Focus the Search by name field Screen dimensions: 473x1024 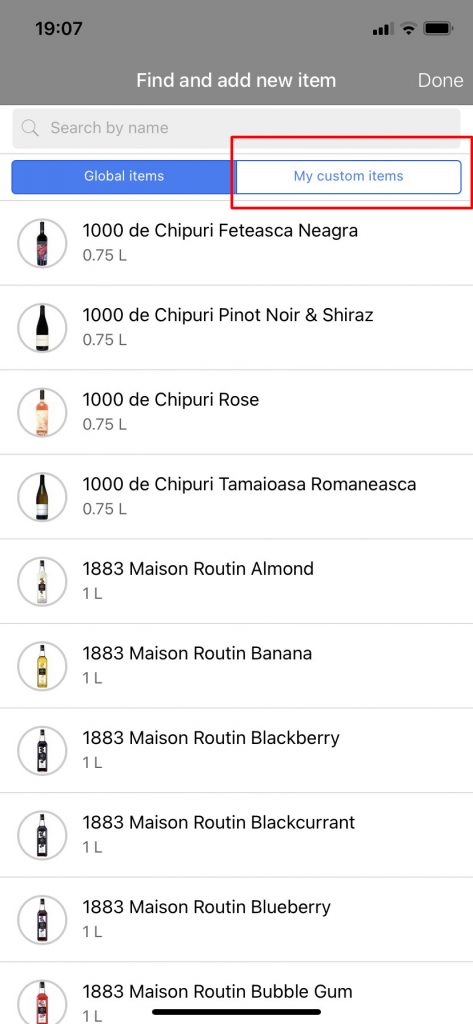(236, 128)
